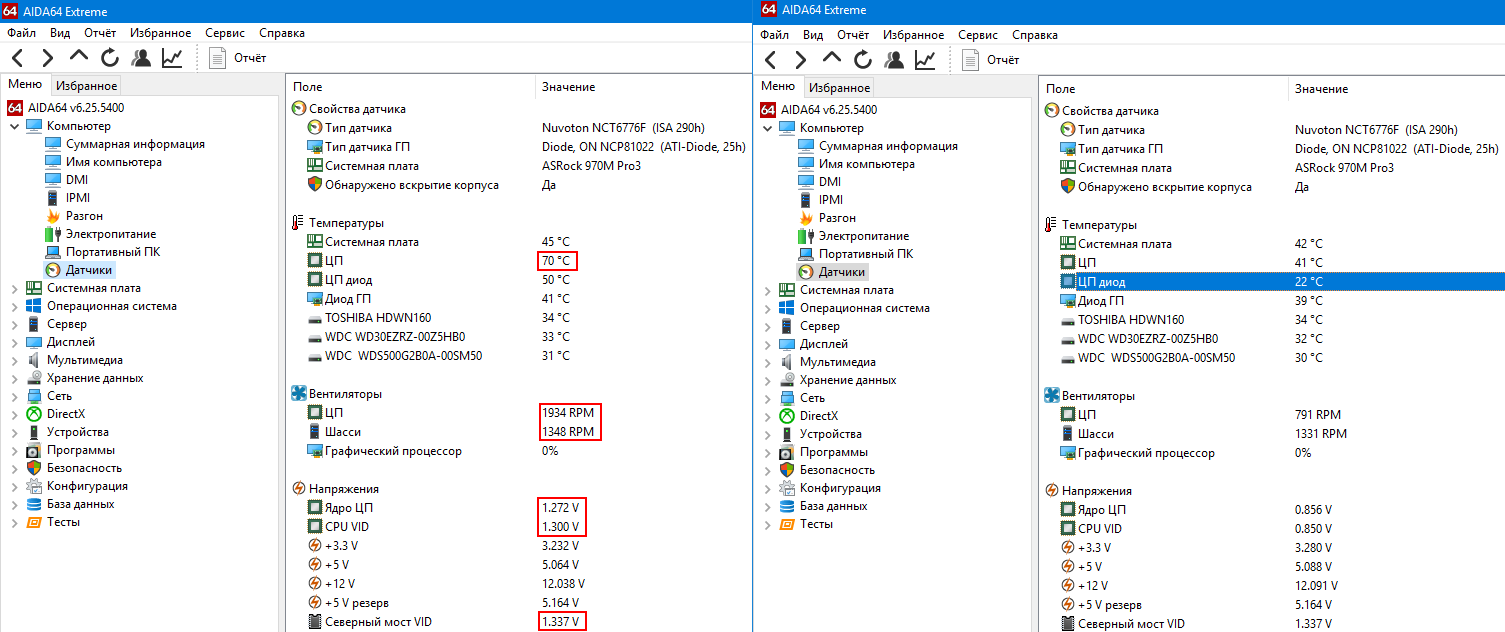Click Refresh icon in left AIDA64 window toolbar
The height and width of the screenshot is (632, 1505).
click(109, 58)
